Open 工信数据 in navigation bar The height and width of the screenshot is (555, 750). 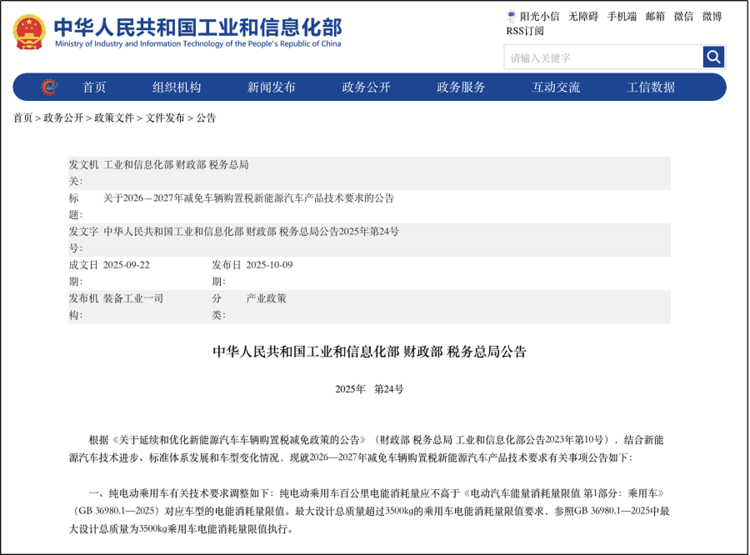pyautogui.click(x=651, y=87)
